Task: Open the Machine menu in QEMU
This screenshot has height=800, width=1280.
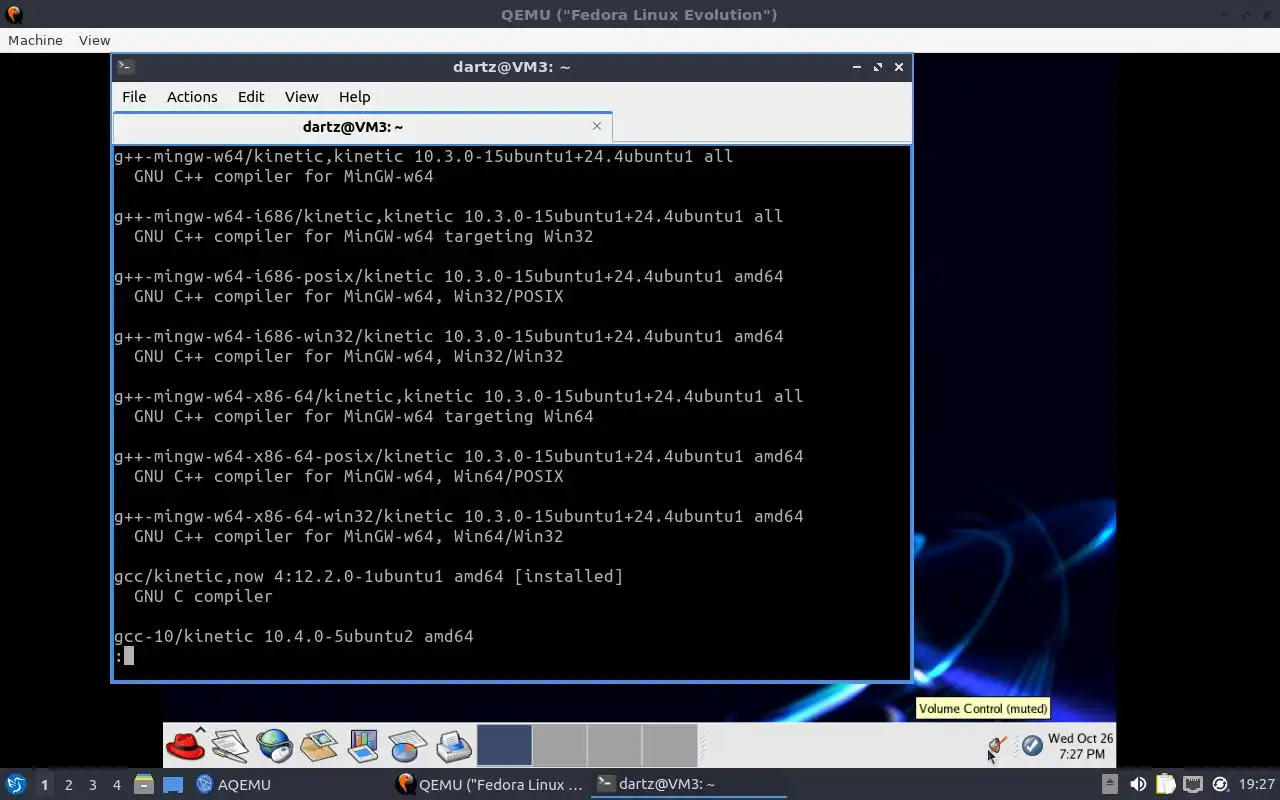Action: [35, 40]
